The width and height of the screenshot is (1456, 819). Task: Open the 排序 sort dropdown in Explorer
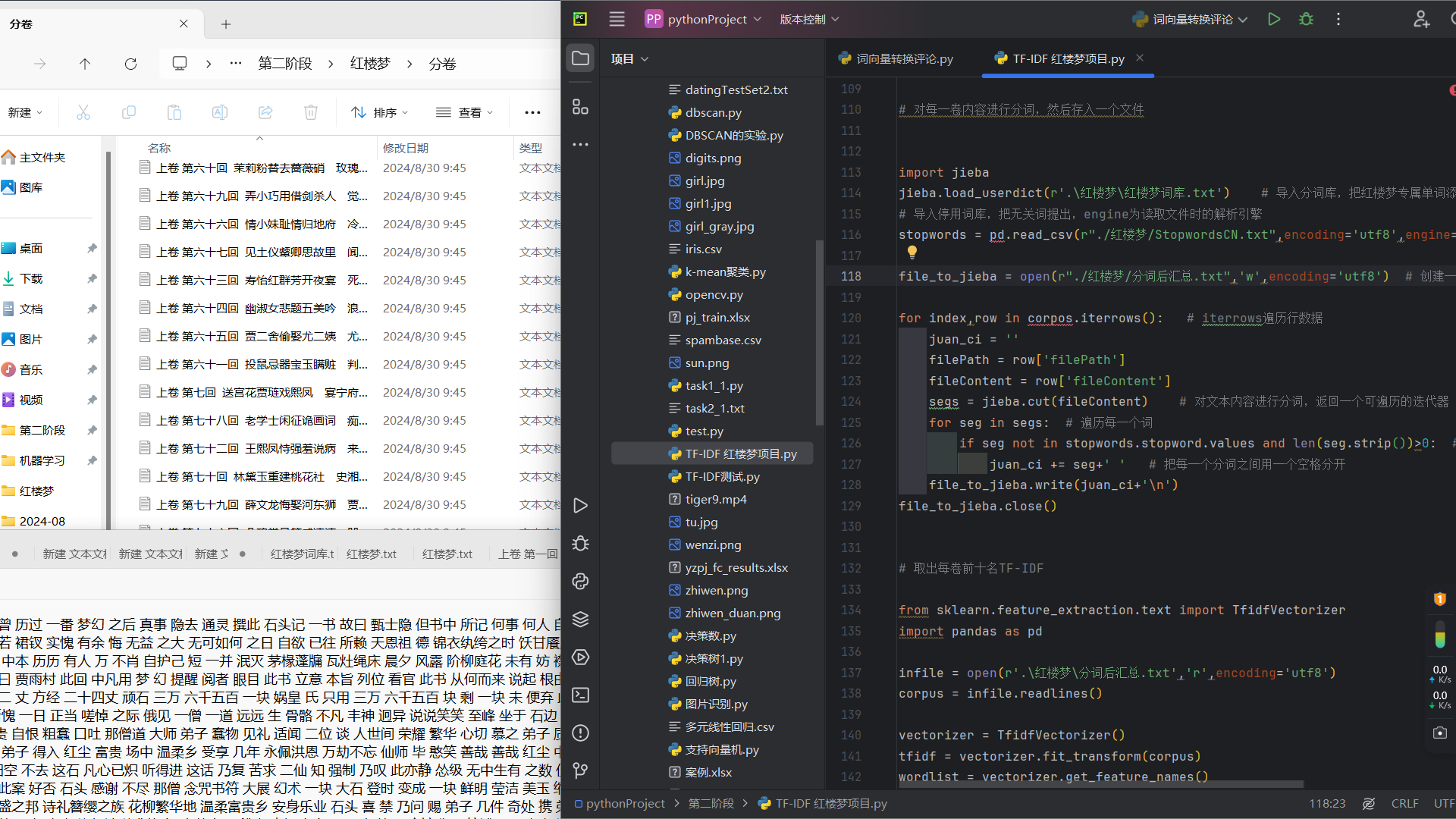(x=380, y=112)
